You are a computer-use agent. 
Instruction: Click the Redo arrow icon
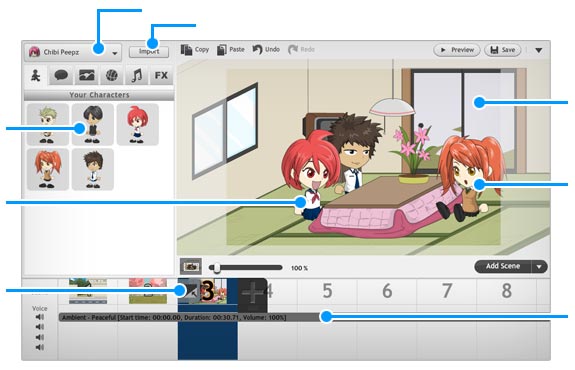point(292,50)
